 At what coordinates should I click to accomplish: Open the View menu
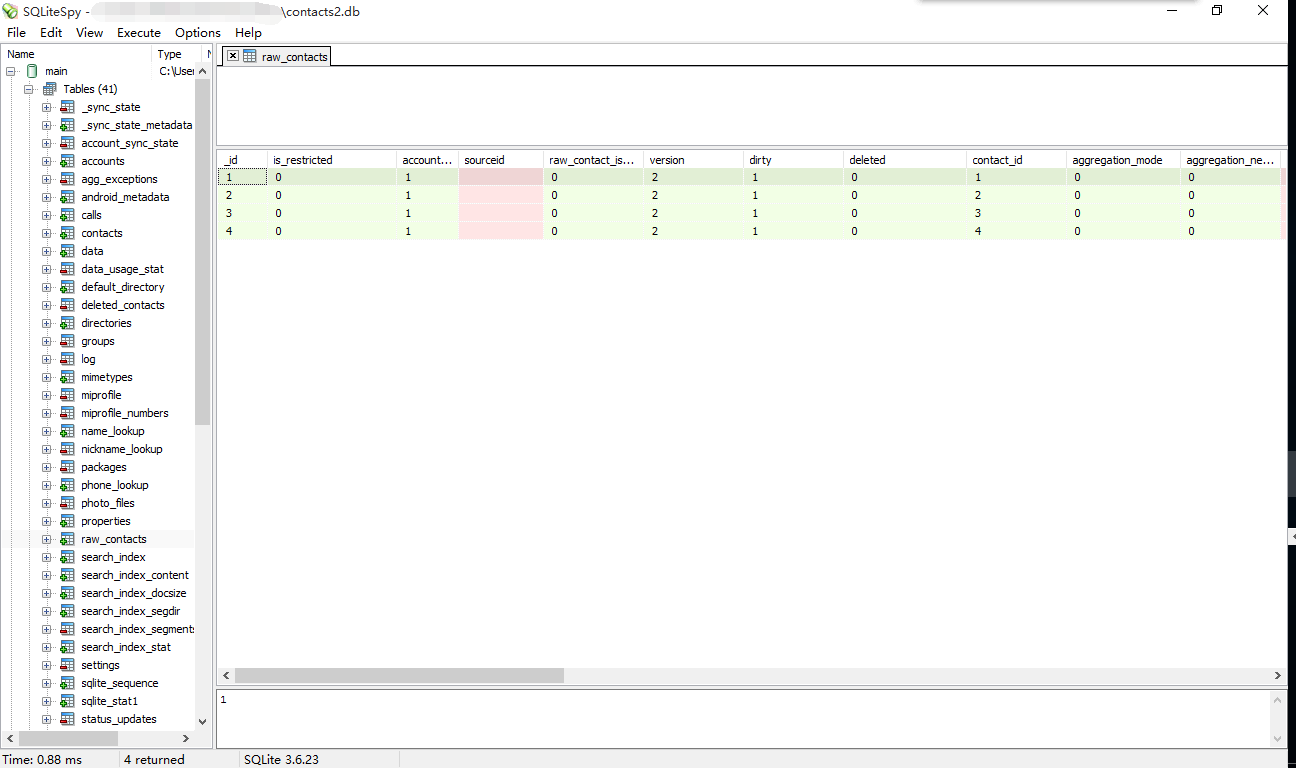tap(89, 33)
